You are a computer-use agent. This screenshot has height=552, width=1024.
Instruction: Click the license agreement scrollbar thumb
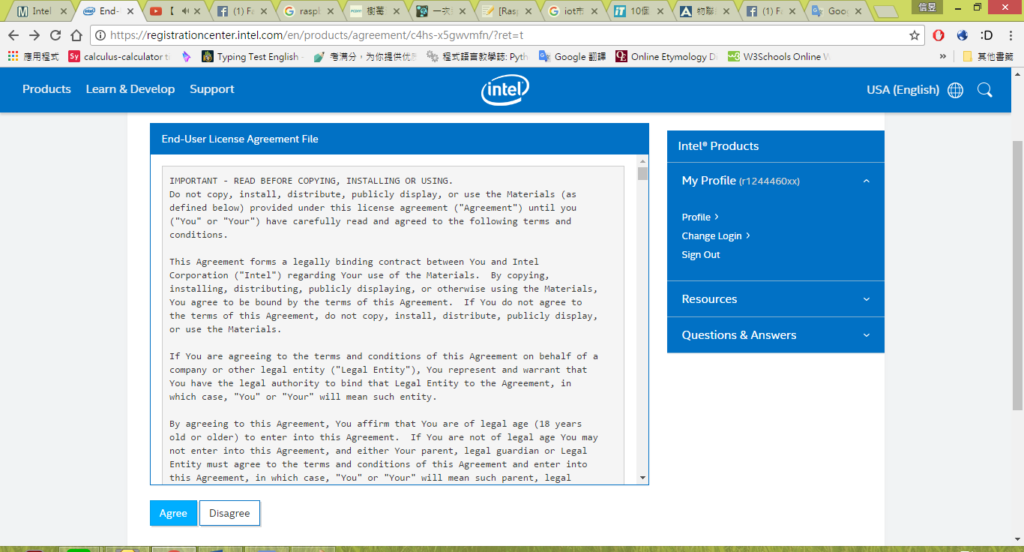(643, 174)
